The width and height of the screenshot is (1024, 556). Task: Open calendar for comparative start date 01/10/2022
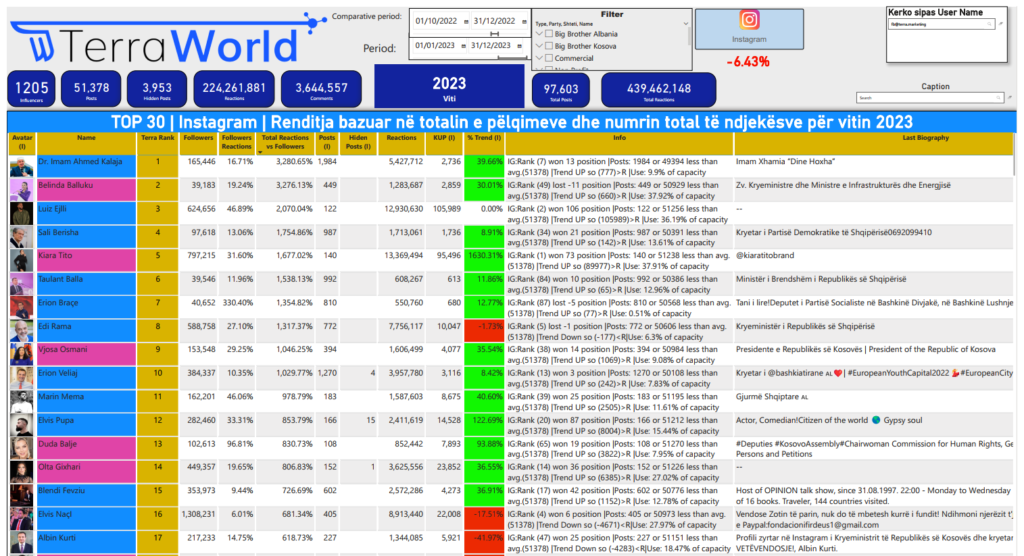[466, 22]
